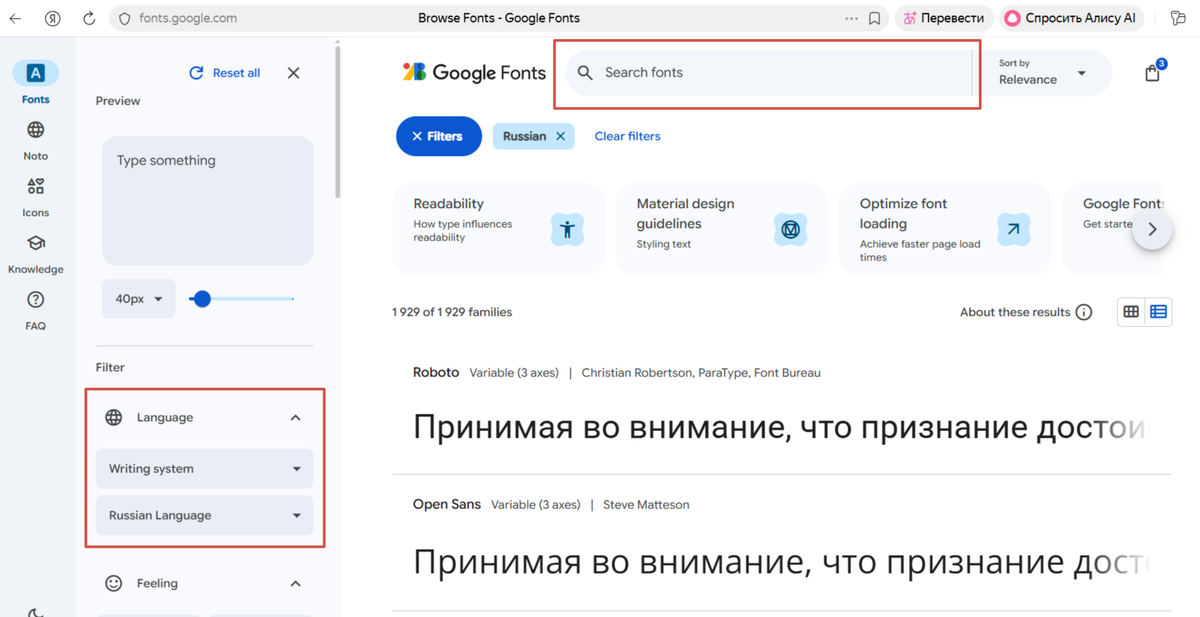
Task: Open Optimize font loading card
Action: pyautogui.click(x=944, y=229)
